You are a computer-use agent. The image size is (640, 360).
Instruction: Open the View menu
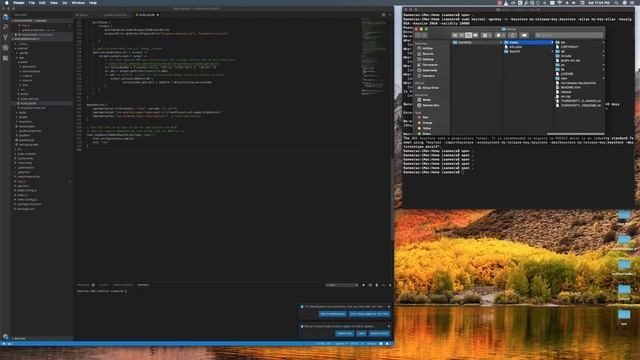pos(53,3)
